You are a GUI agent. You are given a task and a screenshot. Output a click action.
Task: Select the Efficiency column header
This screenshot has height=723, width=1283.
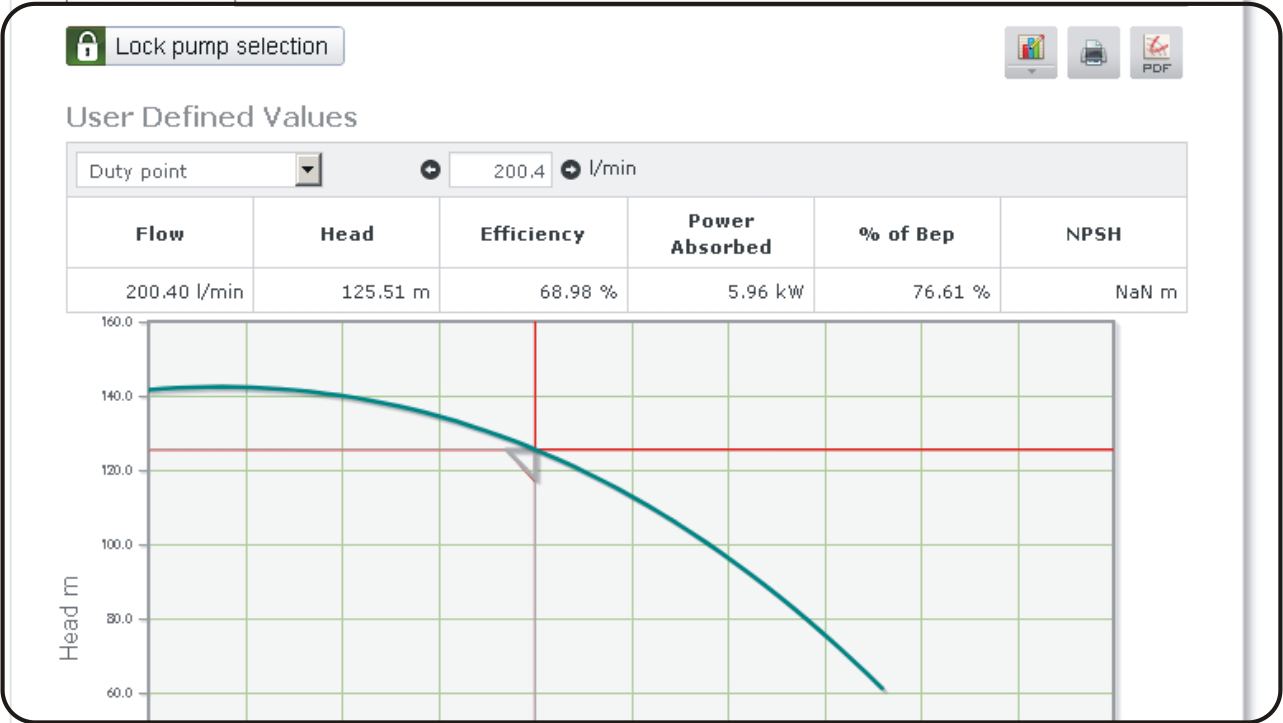[x=533, y=234]
